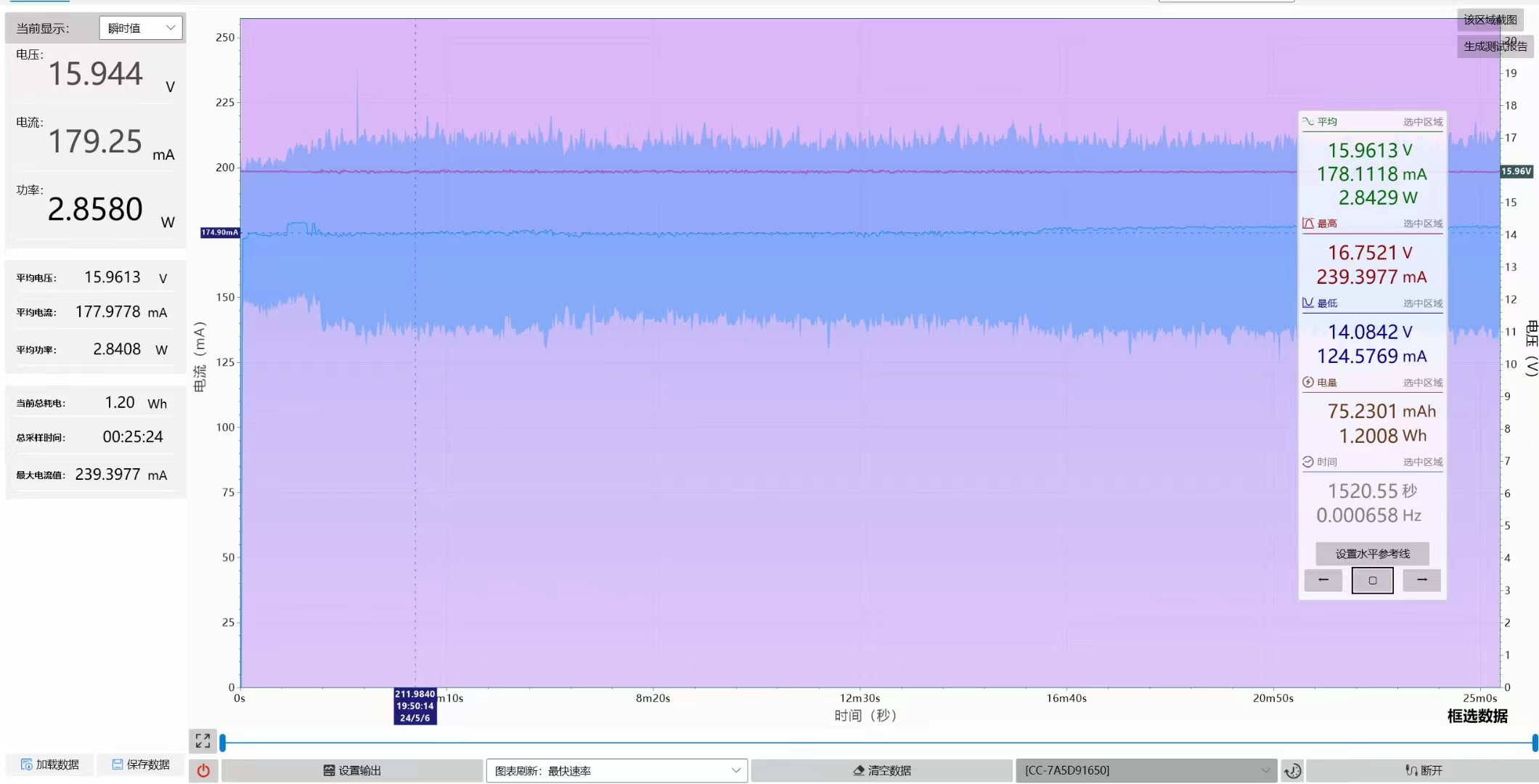The height and width of the screenshot is (784, 1539).
Task: Open the CC-7A5D91650 device dropdown
Action: click(x=1146, y=770)
